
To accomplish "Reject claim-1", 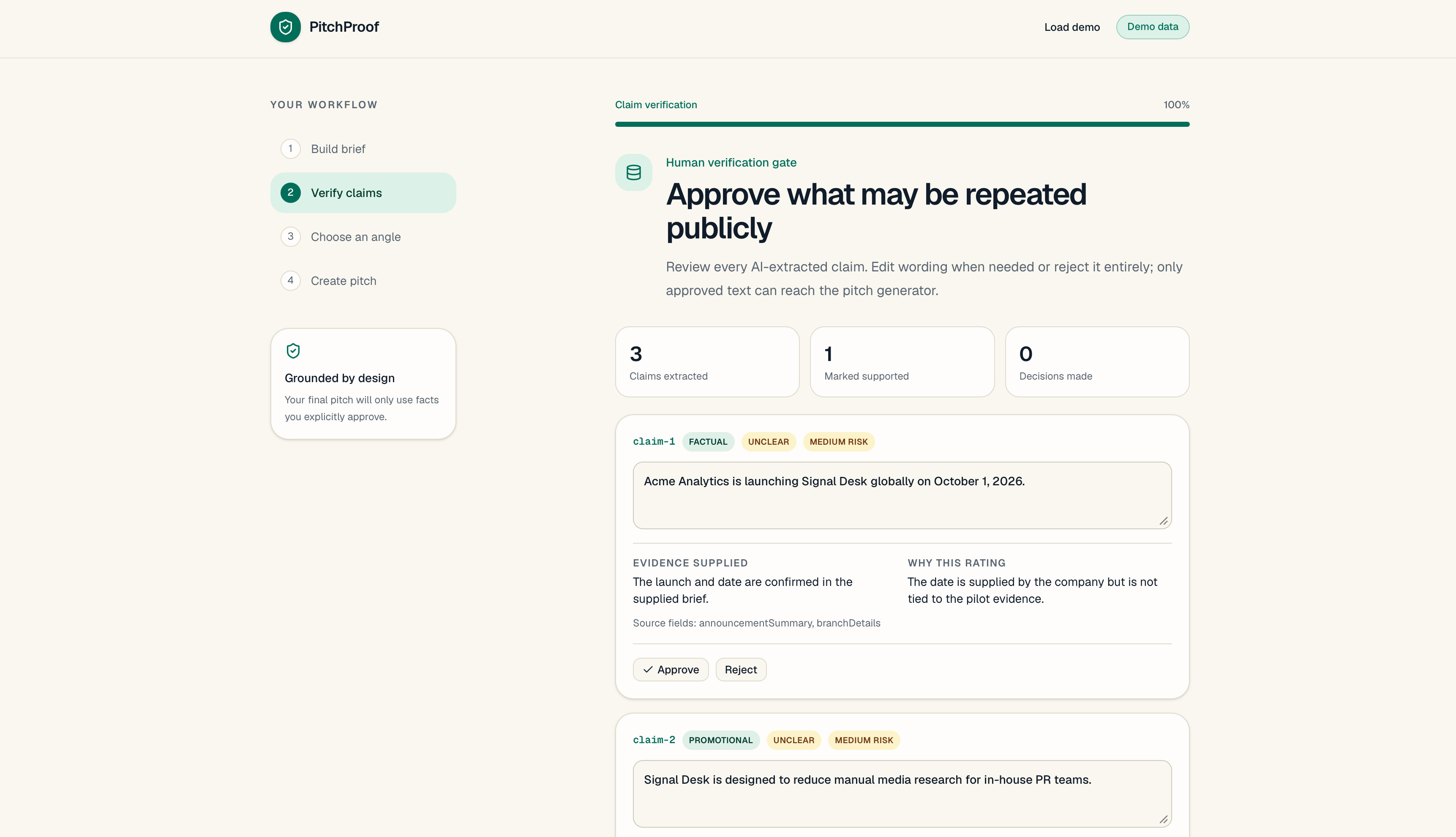I will pyautogui.click(x=741, y=670).
